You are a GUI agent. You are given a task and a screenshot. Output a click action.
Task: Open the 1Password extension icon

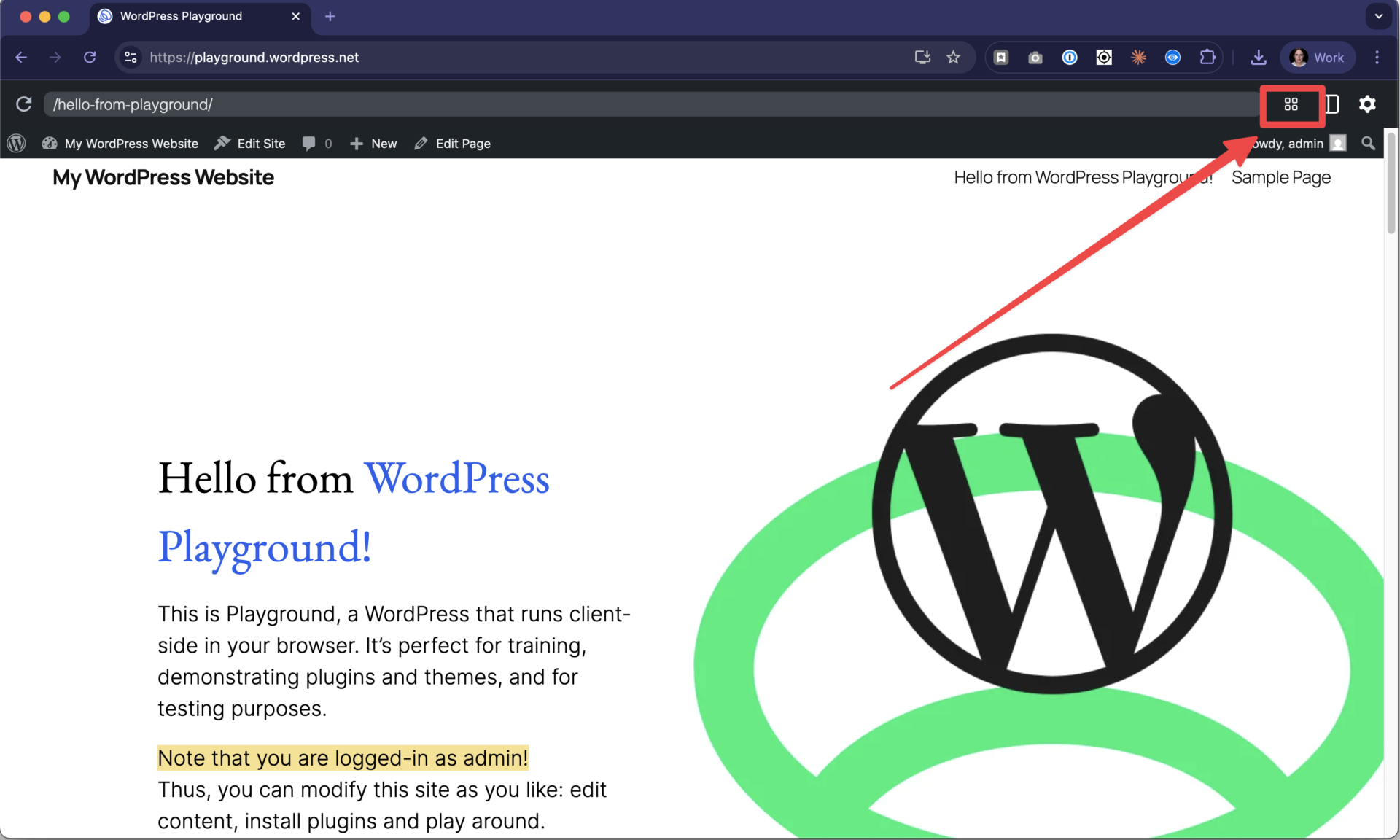coord(1069,57)
